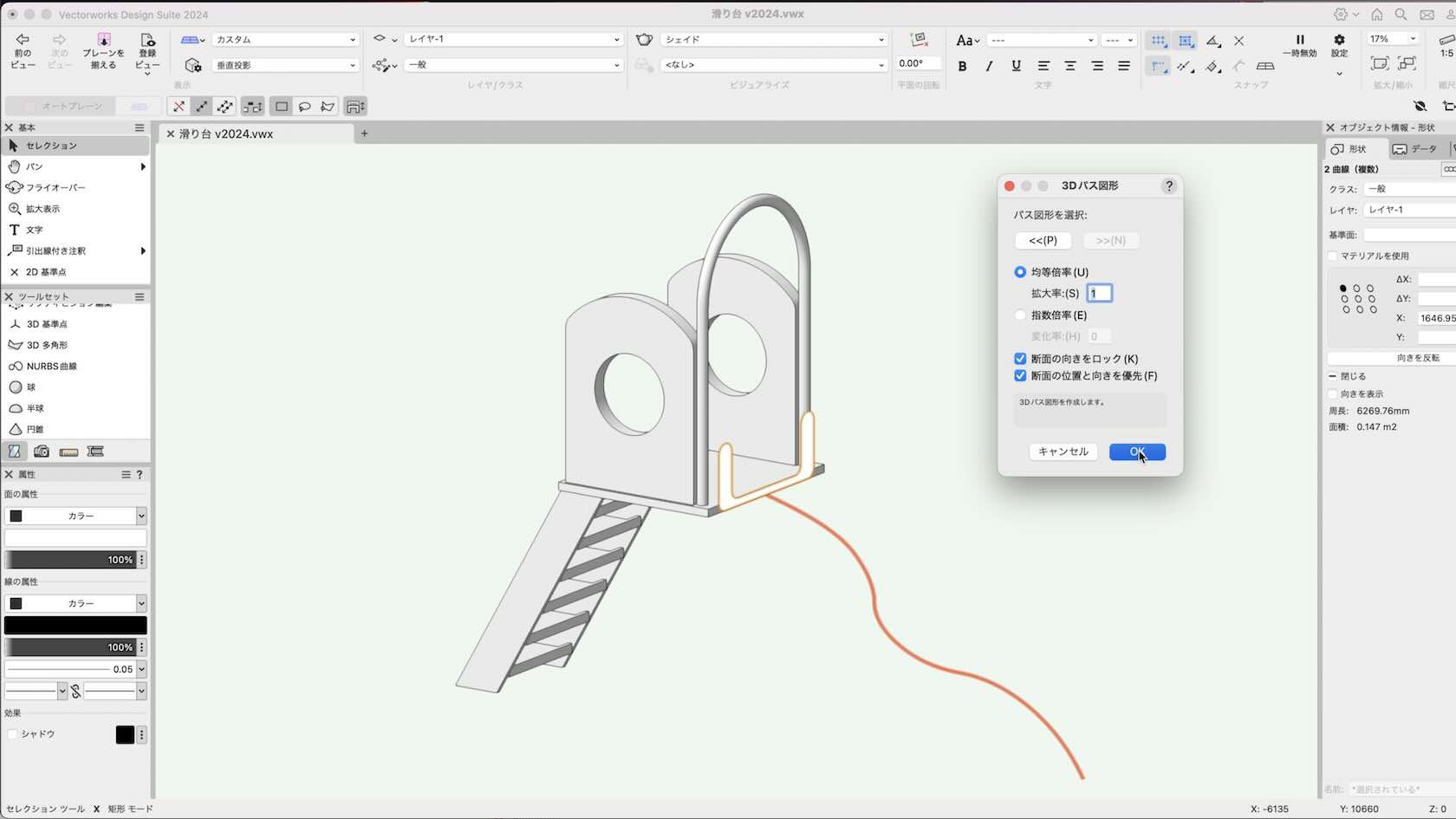Screen dimensions: 1456x819
Task: Select the polygonal marquee mode icon
Action: [328, 107]
